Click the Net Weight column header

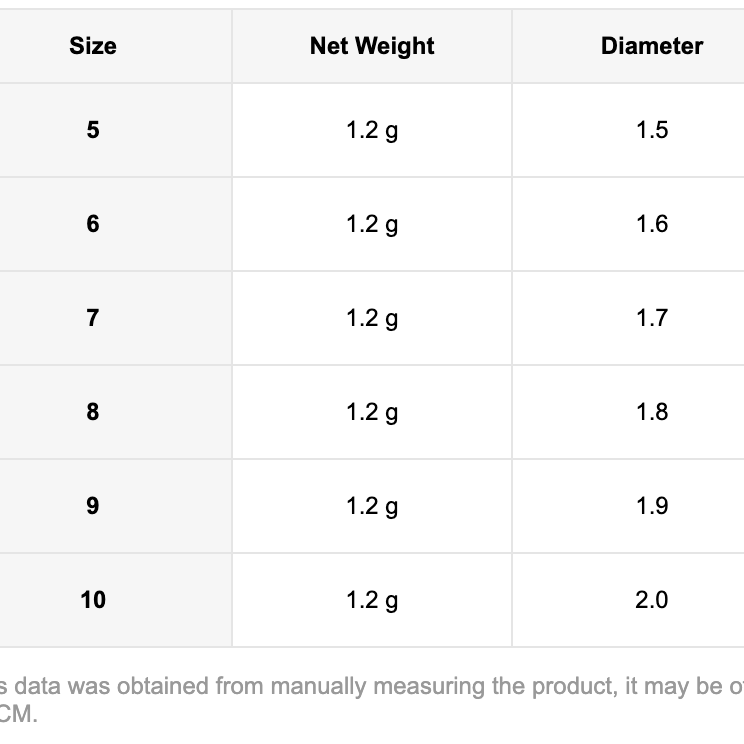[x=372, y=46]
